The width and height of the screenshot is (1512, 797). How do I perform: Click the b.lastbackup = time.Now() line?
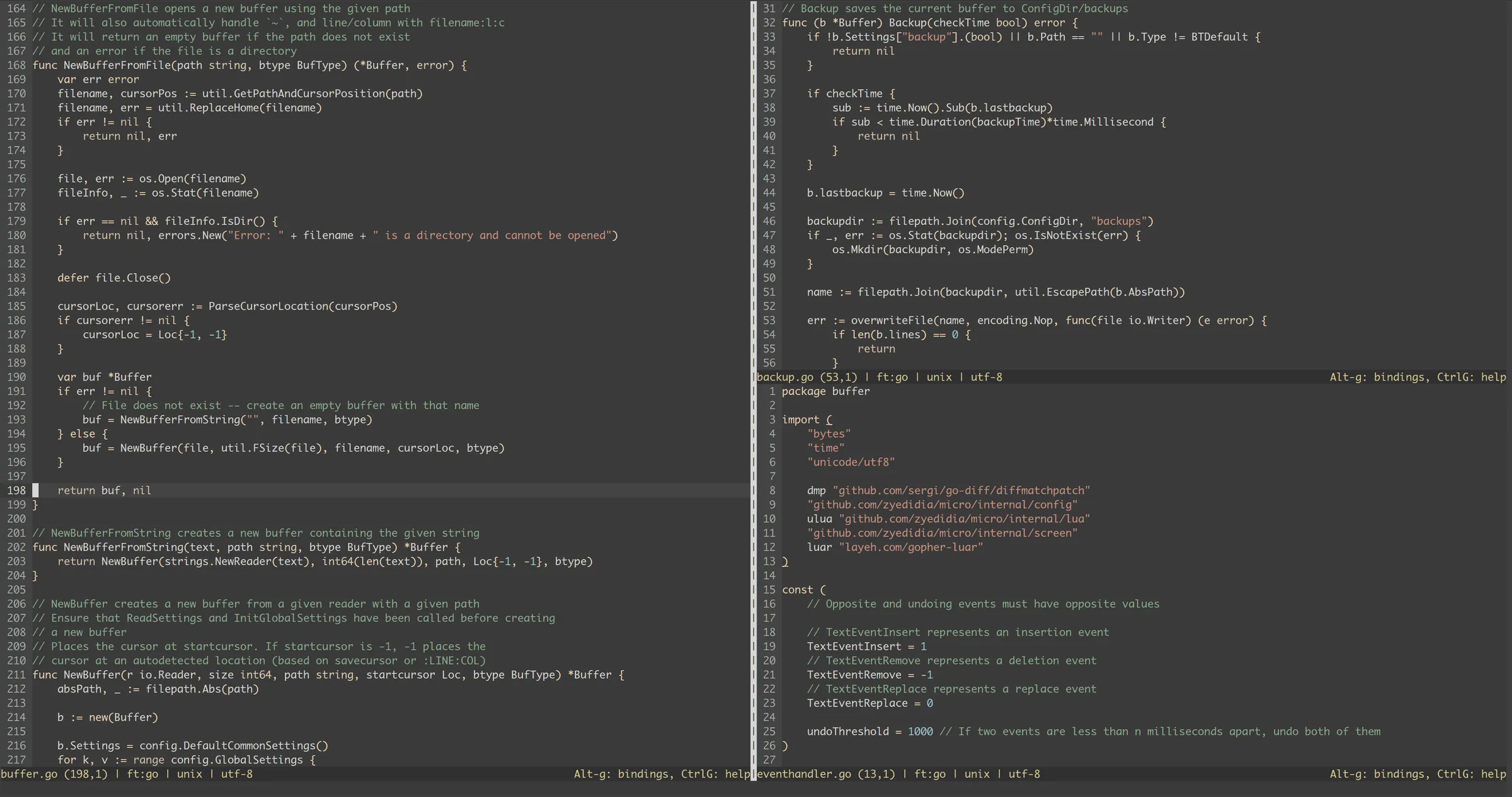[885, 193]
